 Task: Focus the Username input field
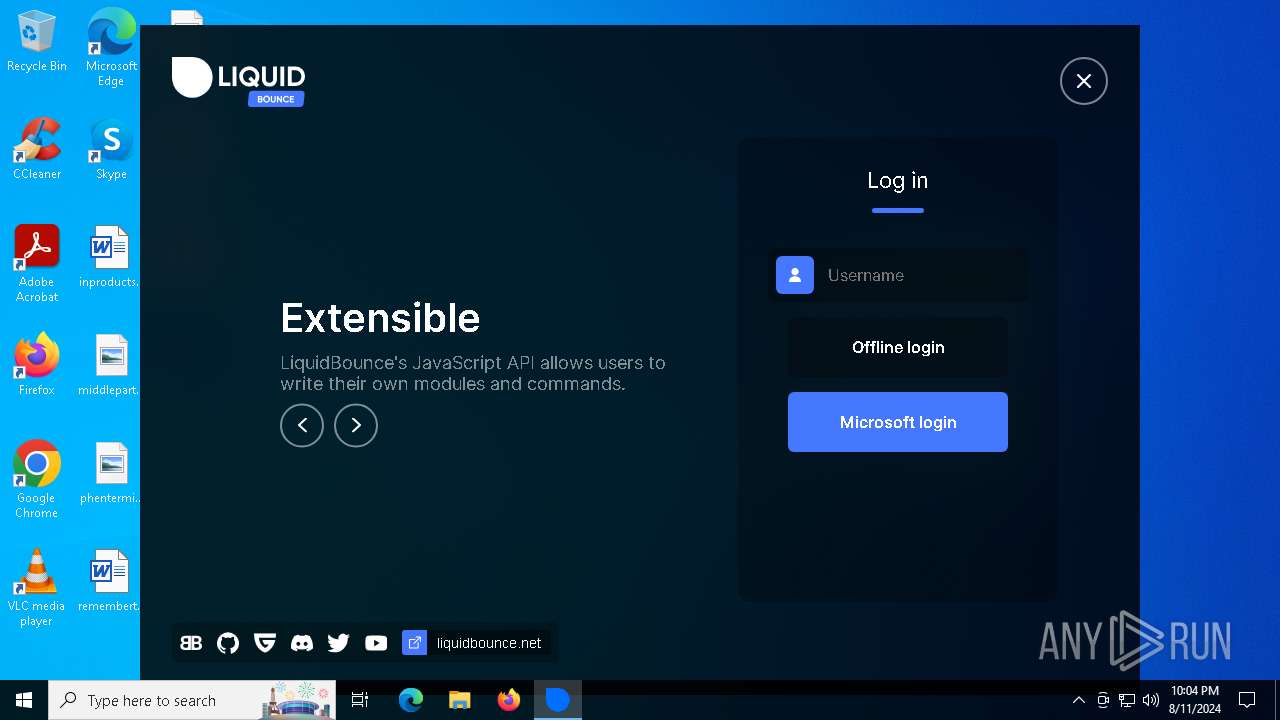click(898, 275)
